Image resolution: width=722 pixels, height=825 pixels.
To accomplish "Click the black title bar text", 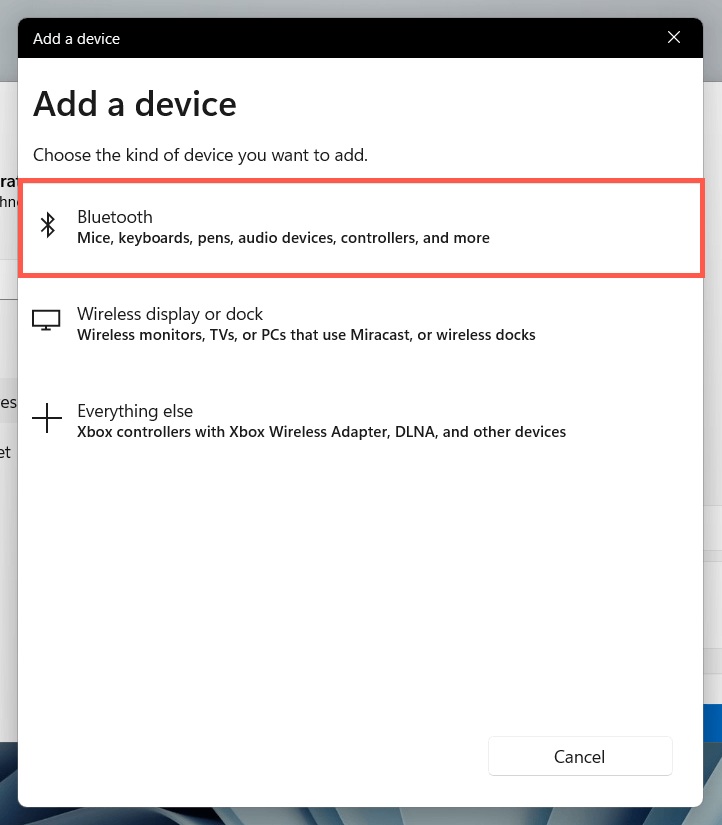I will tap(76, 39).
